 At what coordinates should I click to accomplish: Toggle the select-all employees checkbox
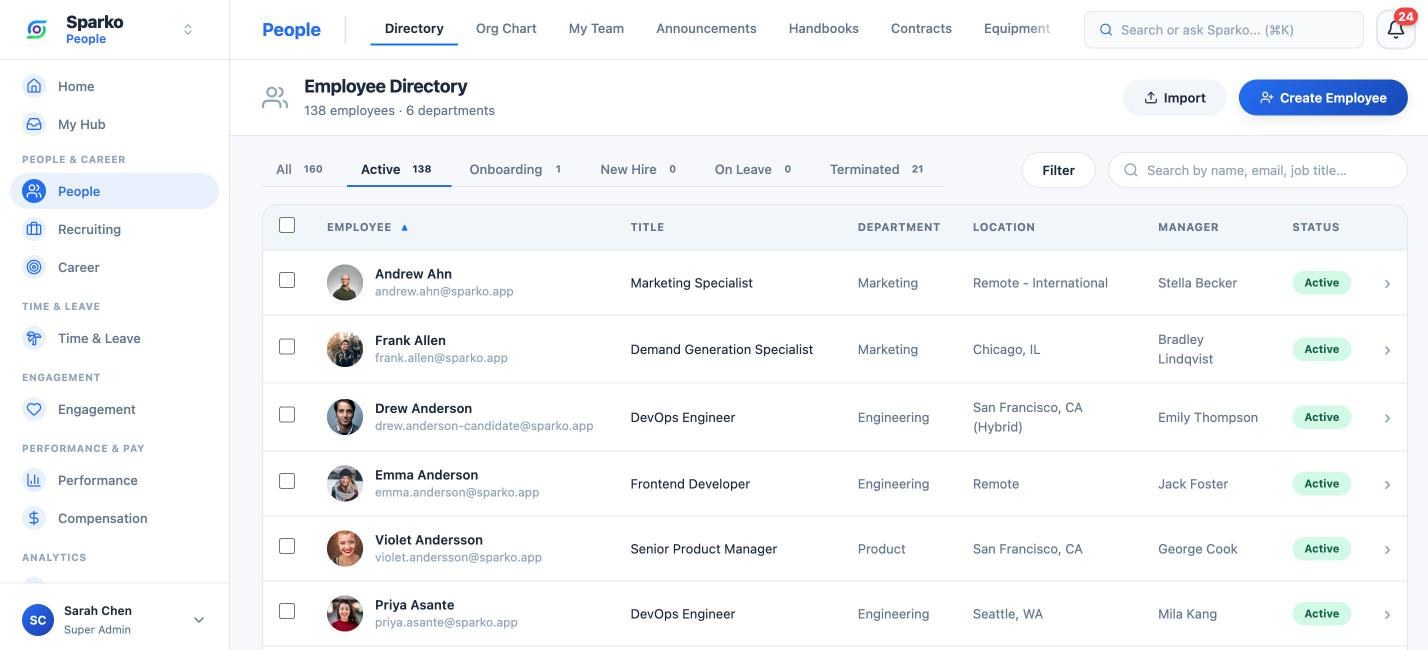(287, 225)
